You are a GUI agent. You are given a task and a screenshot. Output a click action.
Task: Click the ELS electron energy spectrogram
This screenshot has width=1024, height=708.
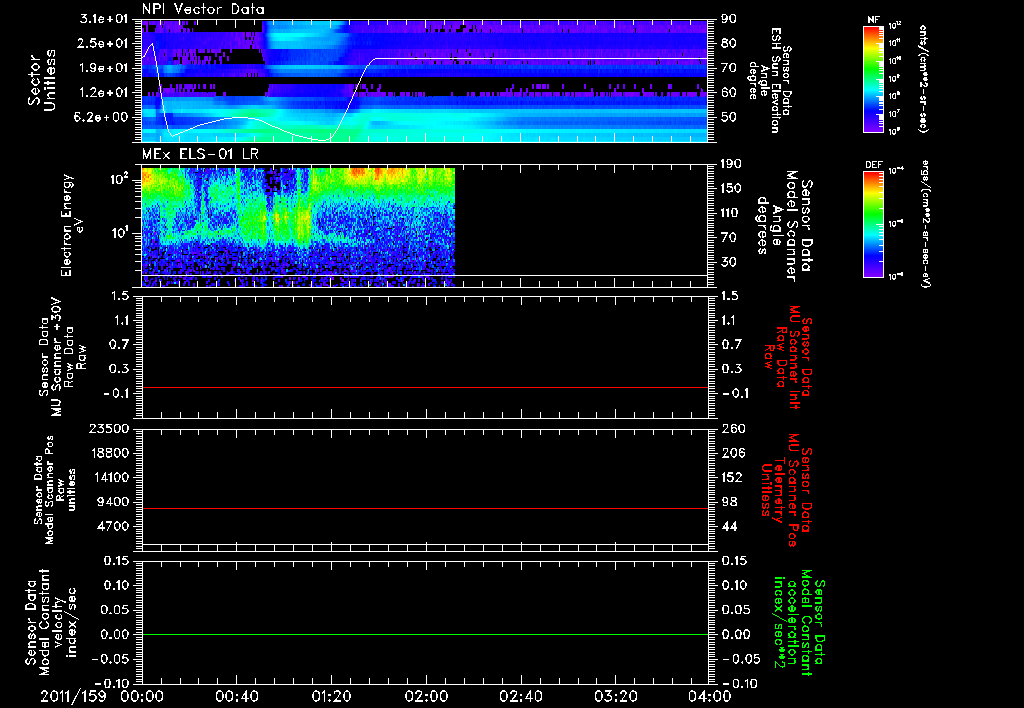(x=298, y=227)
